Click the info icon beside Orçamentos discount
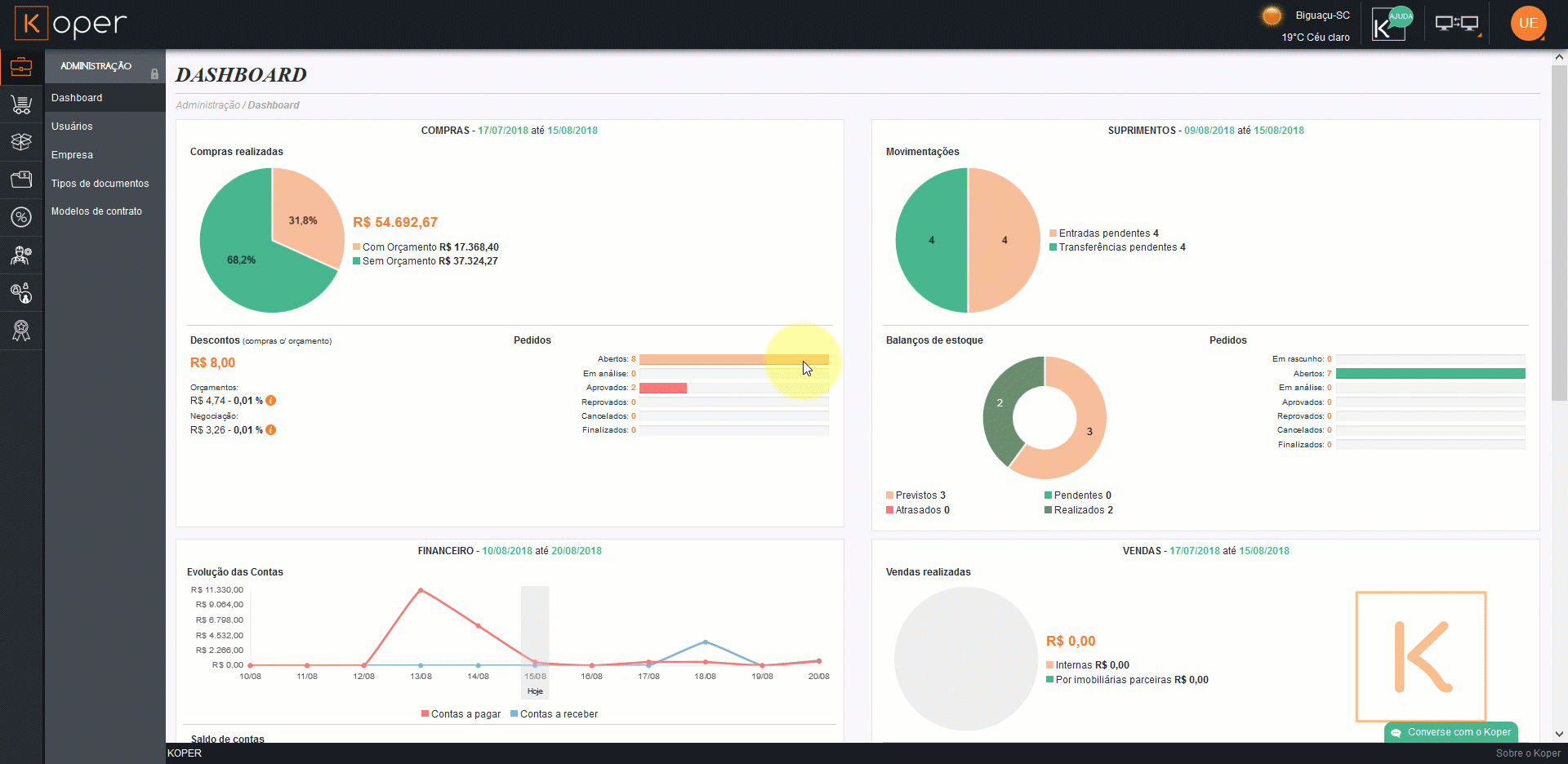The width and height of the screenshot is (1568, 764). 271,401
